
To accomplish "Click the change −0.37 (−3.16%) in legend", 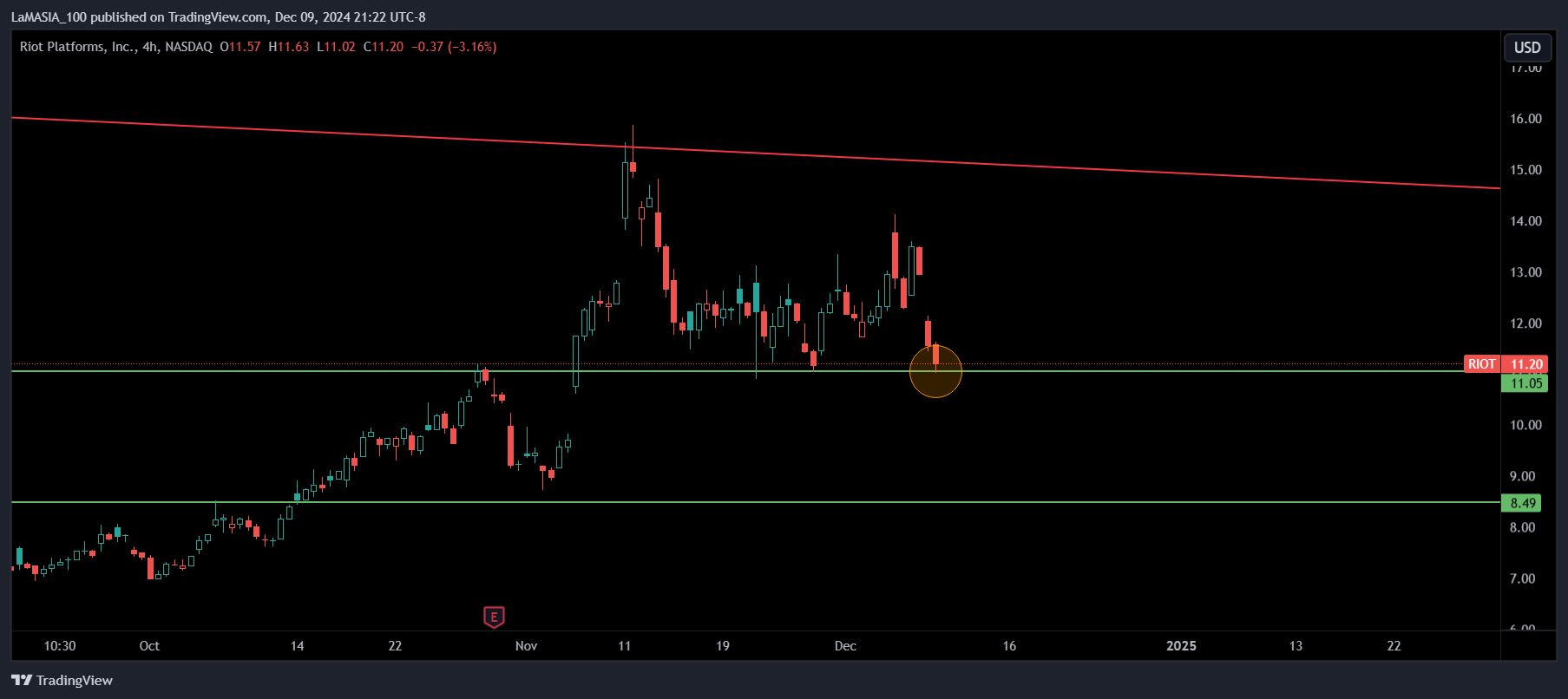I will (x=454, y=47).
